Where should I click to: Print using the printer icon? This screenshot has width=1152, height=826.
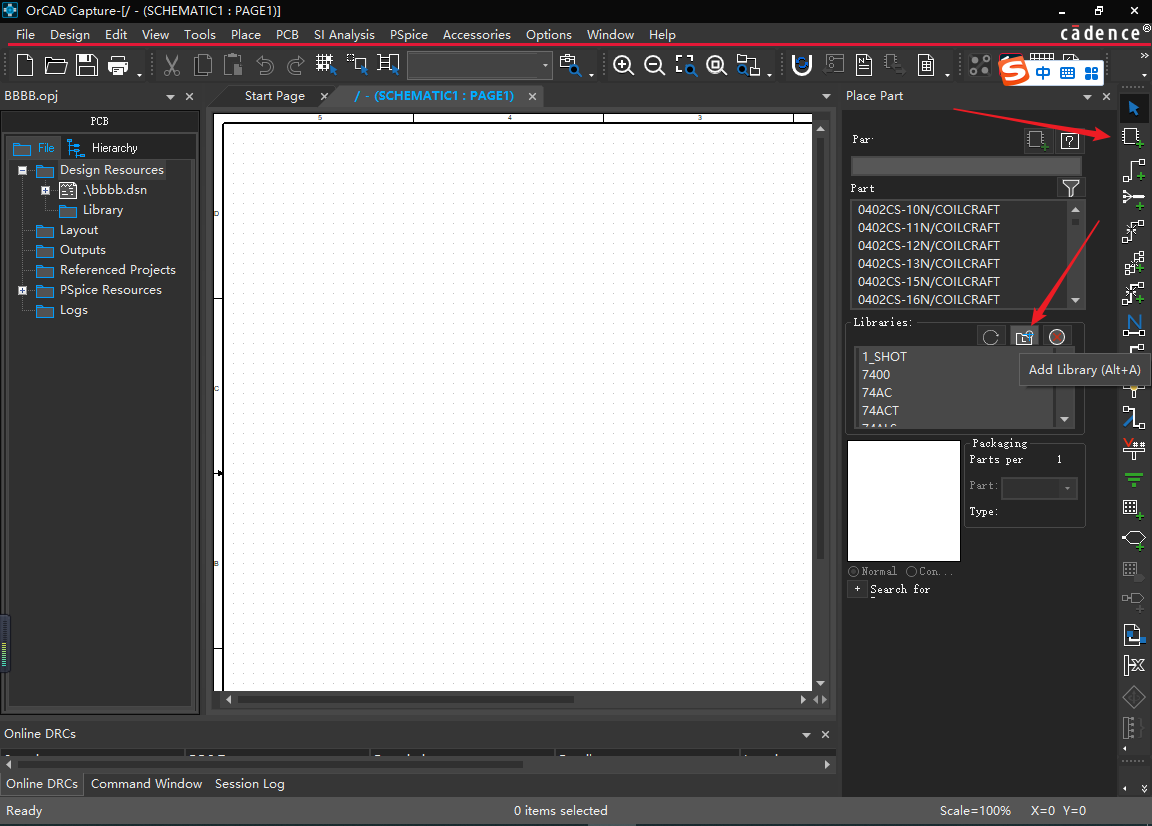(118, 65)
